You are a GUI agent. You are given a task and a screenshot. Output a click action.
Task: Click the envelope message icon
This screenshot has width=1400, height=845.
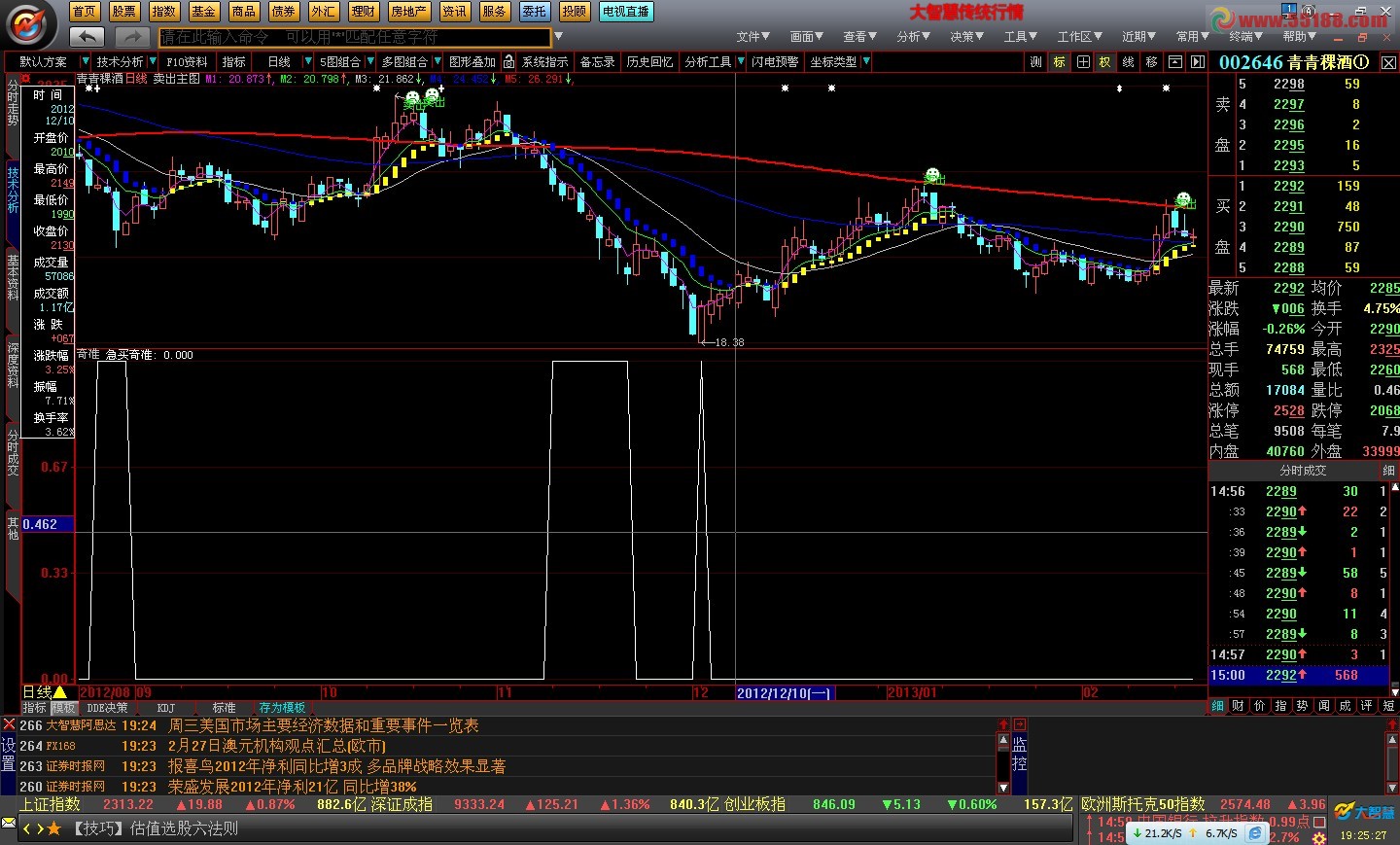(x=9, y=825)
